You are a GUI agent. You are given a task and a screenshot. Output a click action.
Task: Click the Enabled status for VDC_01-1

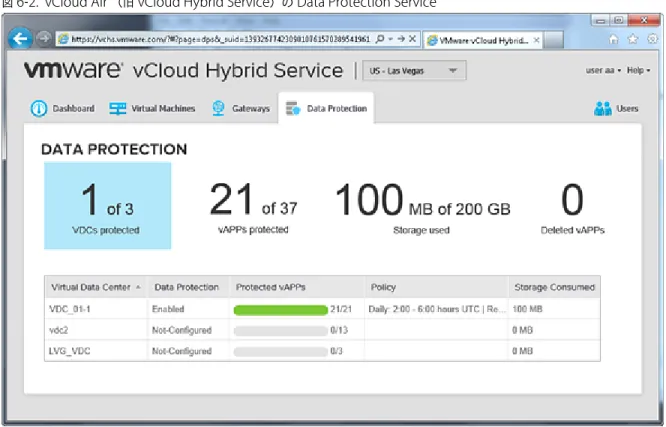(x=168, y=309)
